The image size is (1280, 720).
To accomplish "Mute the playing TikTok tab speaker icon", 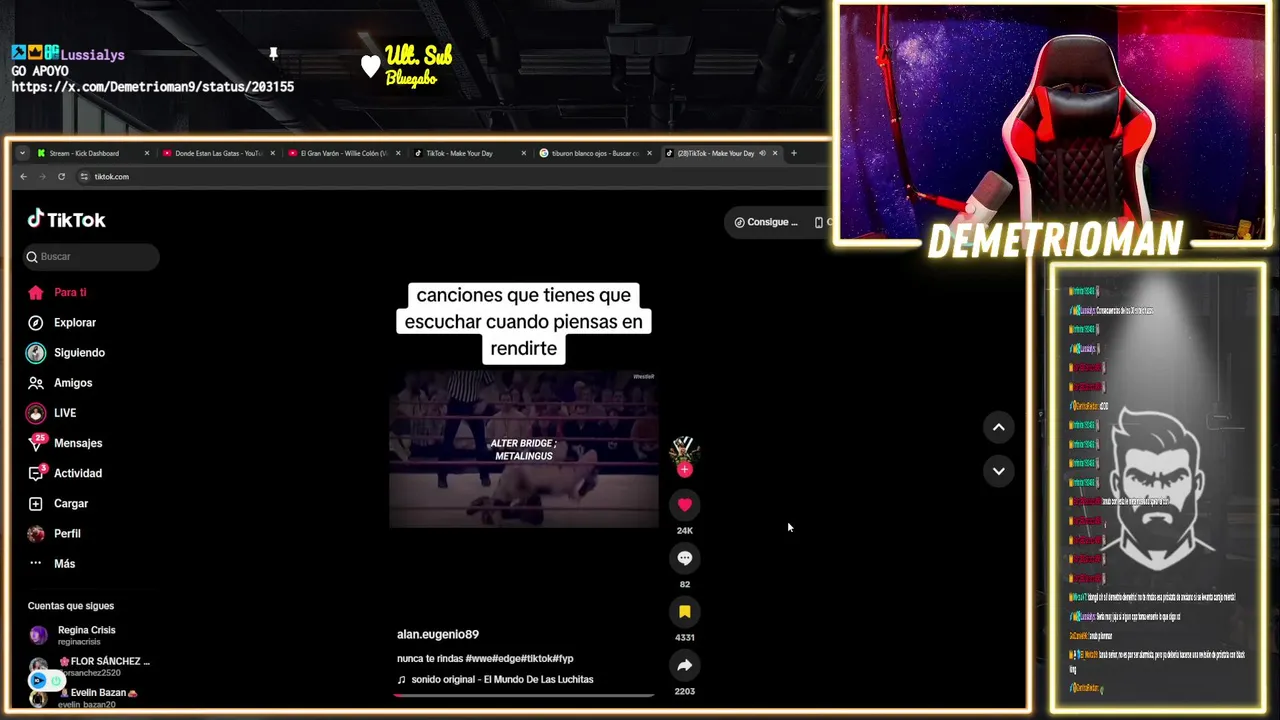I will pyautogui.click(x=762, y=153).
